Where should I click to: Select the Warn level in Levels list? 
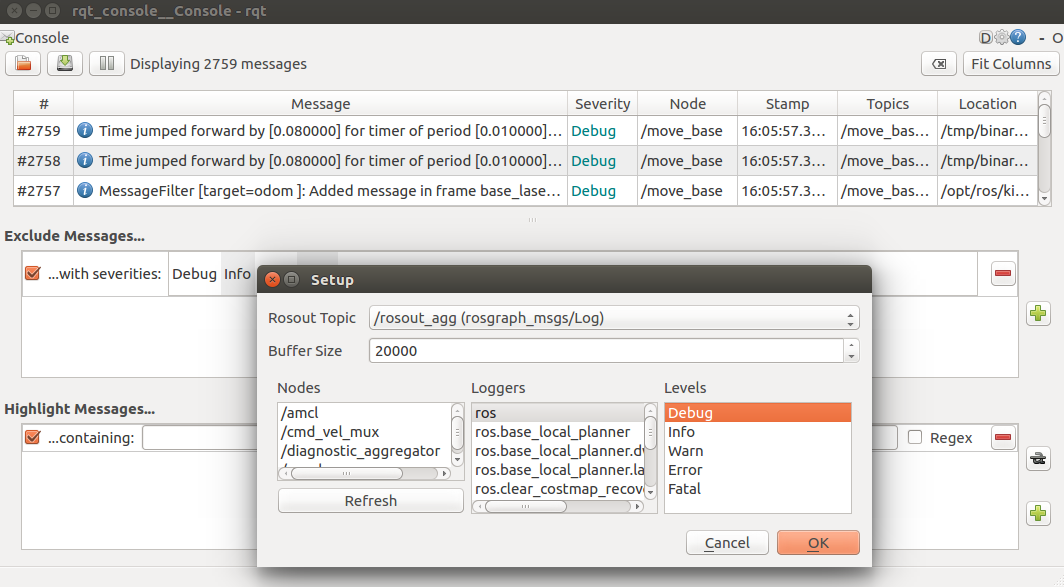(685, 451)
